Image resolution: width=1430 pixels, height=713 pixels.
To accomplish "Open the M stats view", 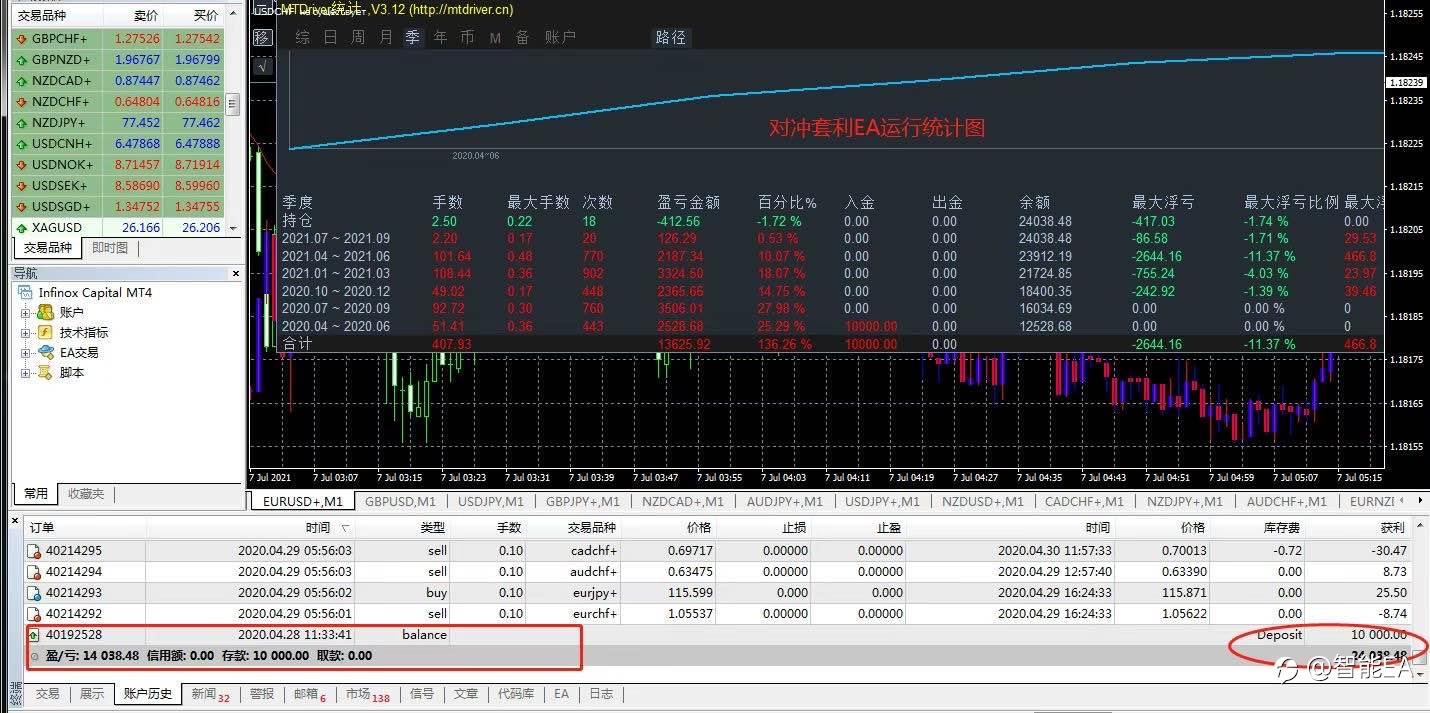I will click(495, 37).
